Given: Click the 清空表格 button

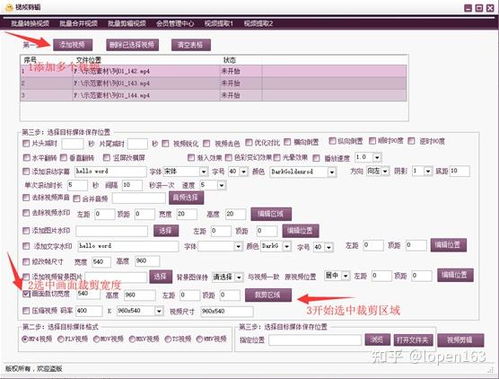Looking at the screenshot, I should click(191, 45).
